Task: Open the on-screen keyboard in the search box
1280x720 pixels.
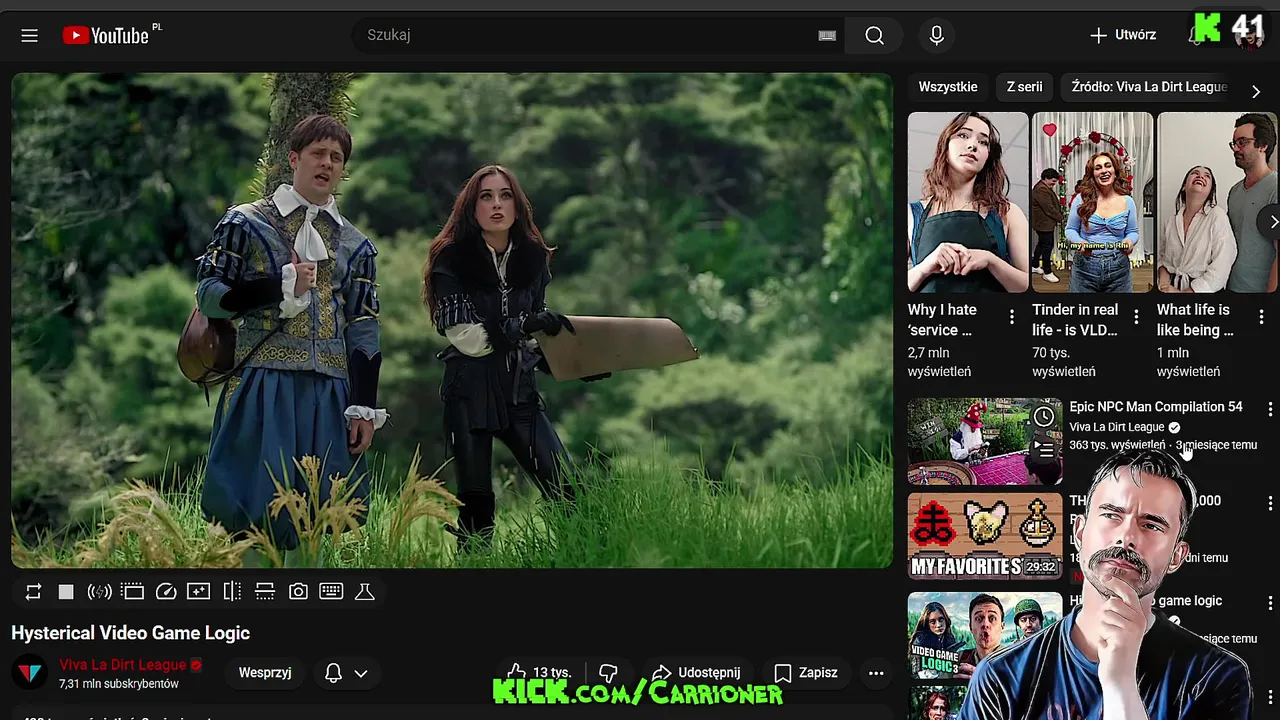Action: [x=827, y=35]
